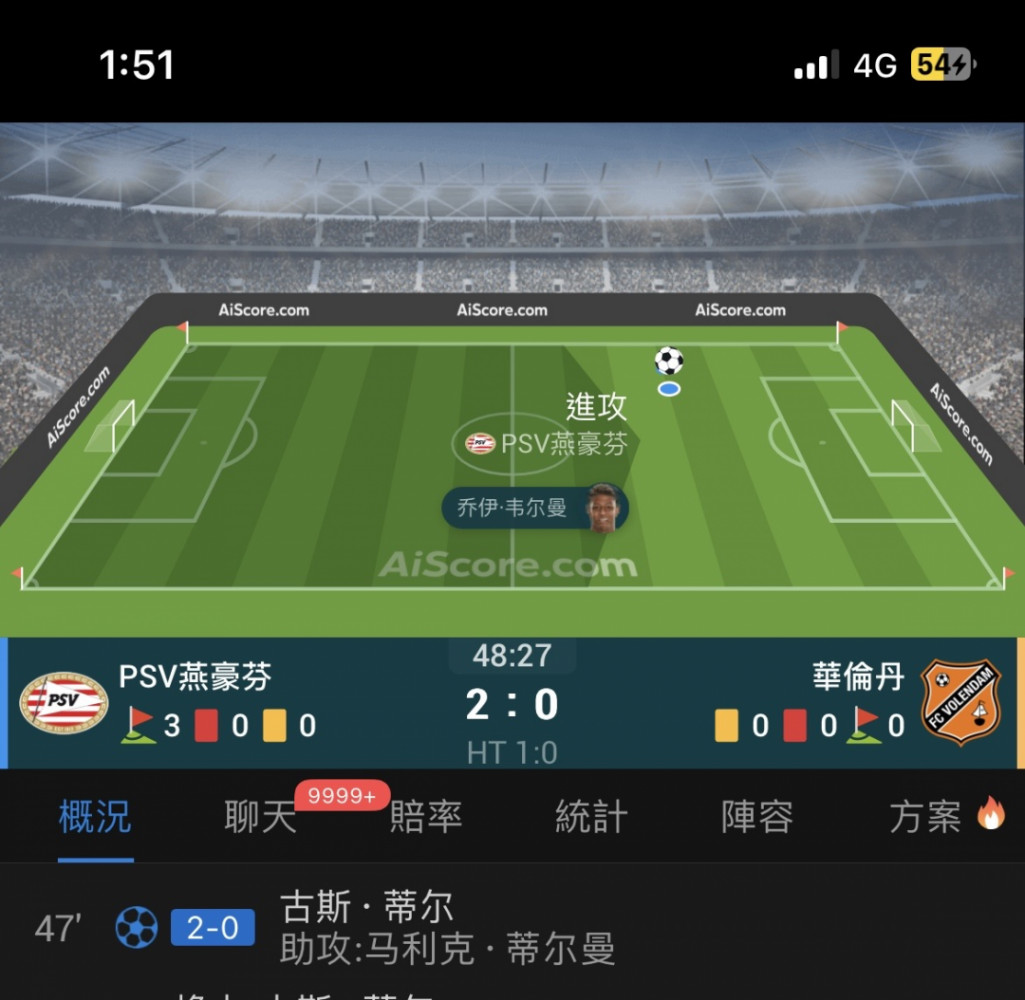
Task: Tap the FC Volendam team crest
Action: 961,703
